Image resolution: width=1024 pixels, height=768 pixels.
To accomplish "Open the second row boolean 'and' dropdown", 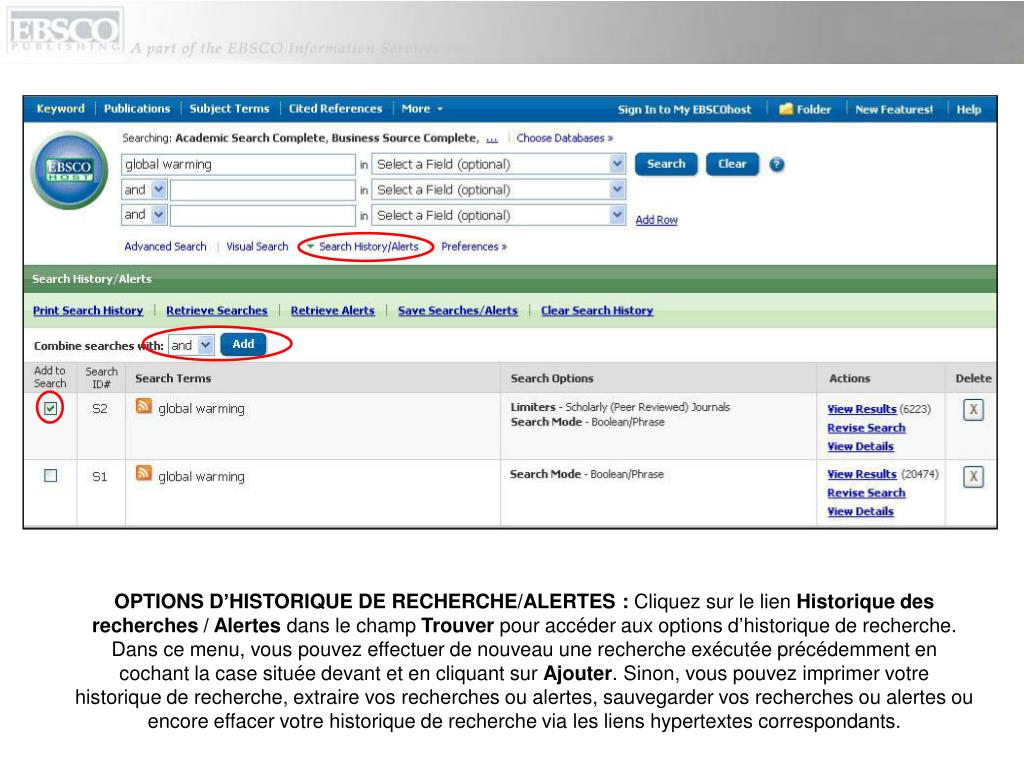I will tap(144, 190).
